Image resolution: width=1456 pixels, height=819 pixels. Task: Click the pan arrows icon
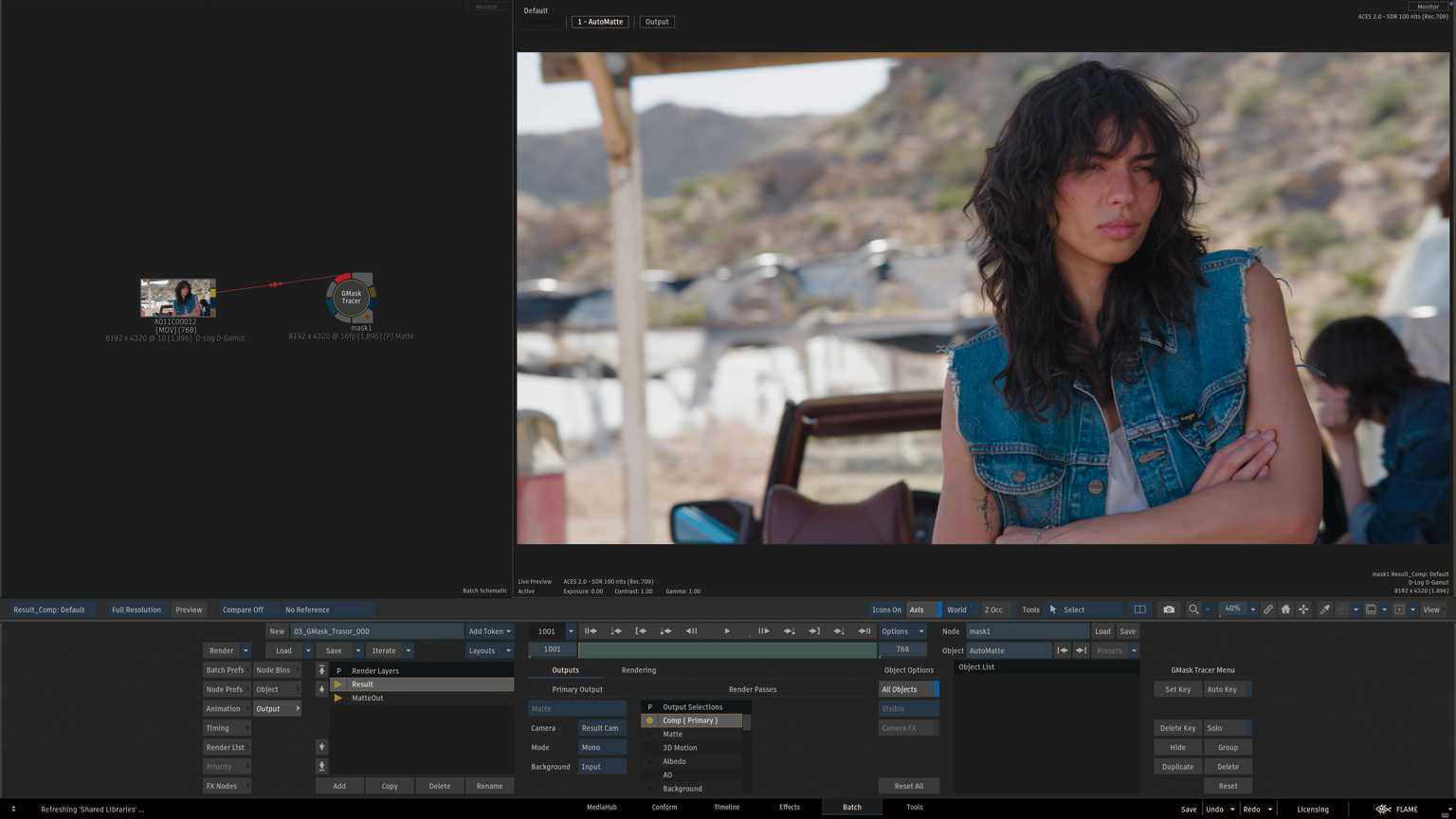(1303, 610)
